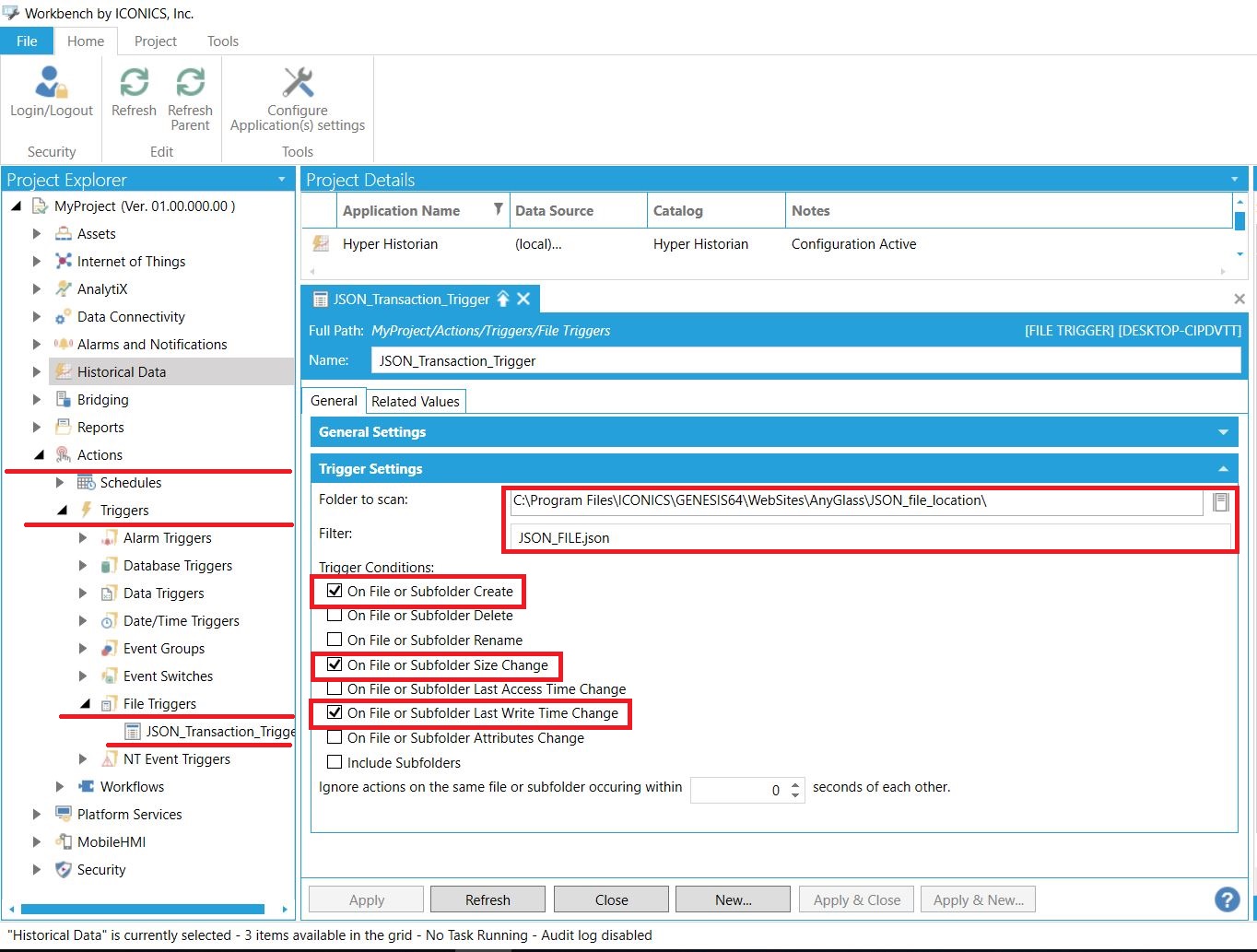Click the Project Explorer horizontal scrollbar
Image resolution: width=1257 pixels, height=952 pixels.
coord(142,909)
